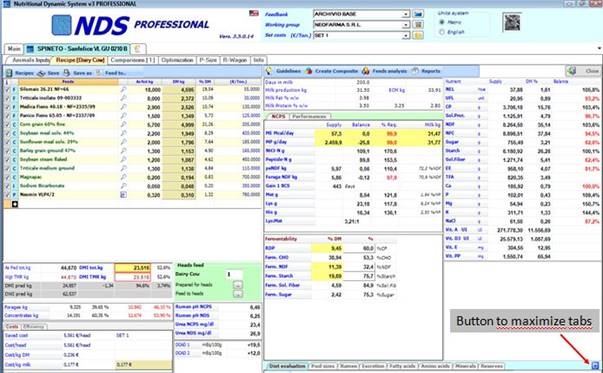Viewport: 603px width, 373px height.
Task: Toggle the checkbox for the Corn grain feed
Action: pos(8,124)
